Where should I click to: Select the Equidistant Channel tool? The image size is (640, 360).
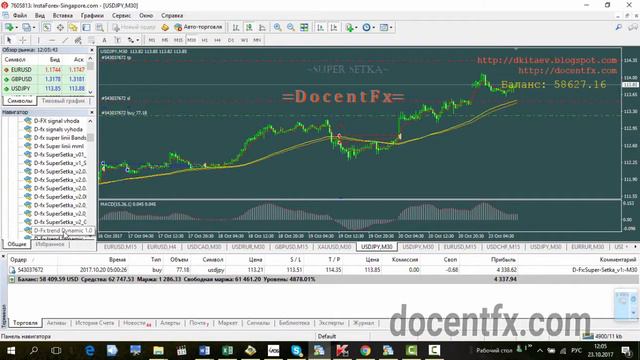78,40
